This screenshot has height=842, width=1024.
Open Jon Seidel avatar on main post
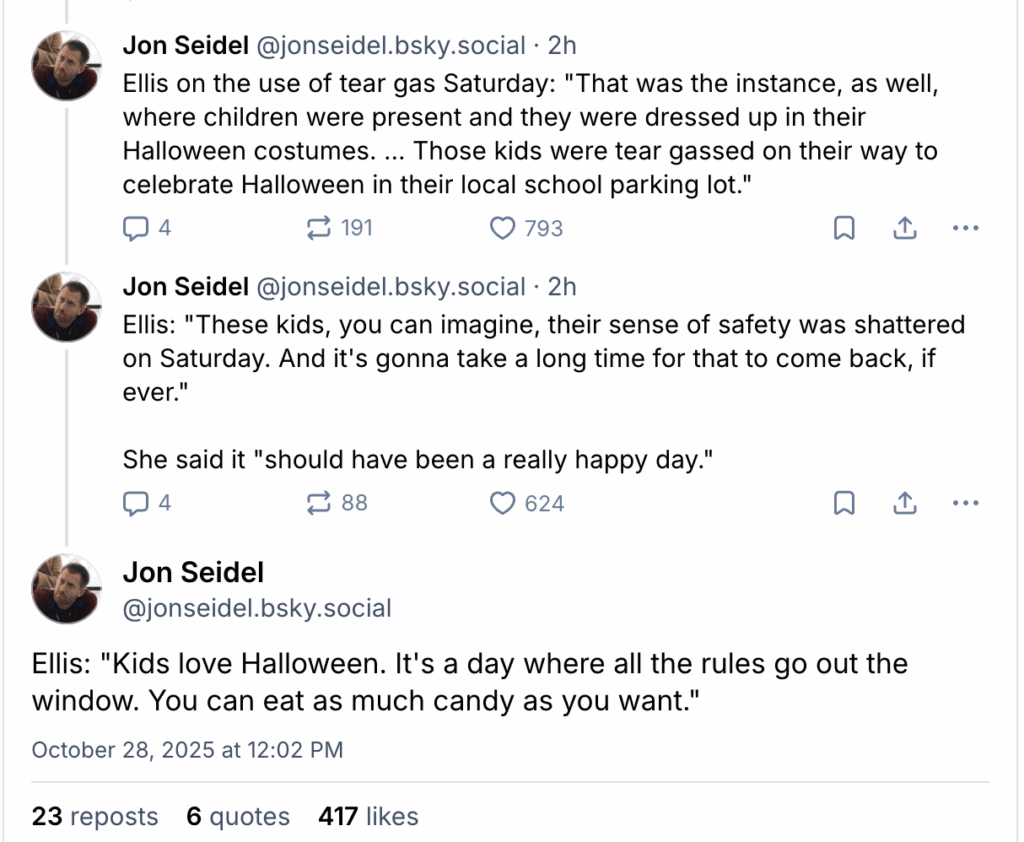[x=66, y=589]
